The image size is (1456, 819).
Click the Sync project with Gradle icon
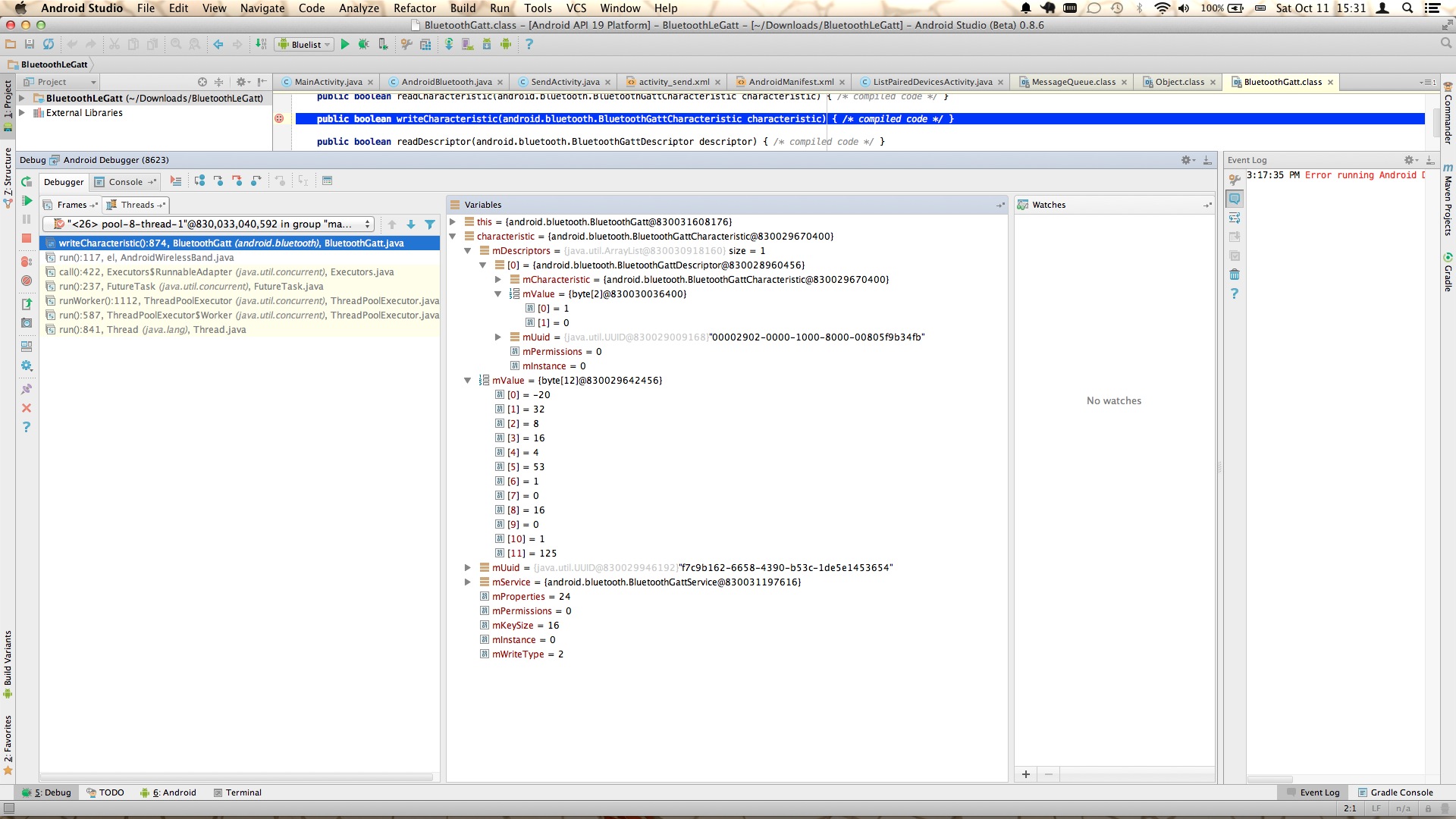[449, 44]
